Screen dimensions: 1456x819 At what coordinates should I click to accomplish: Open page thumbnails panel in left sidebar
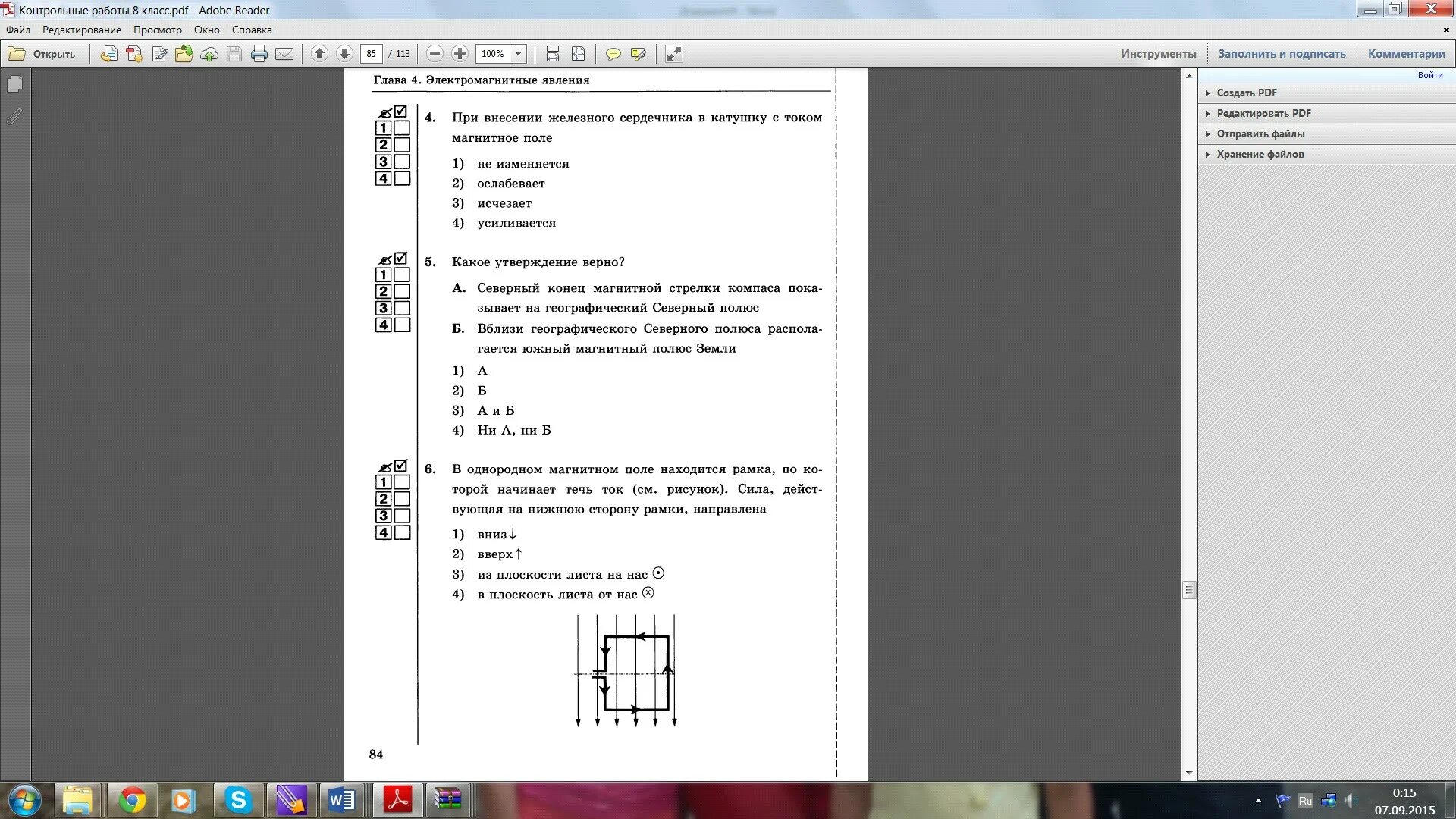coord(14,84)
